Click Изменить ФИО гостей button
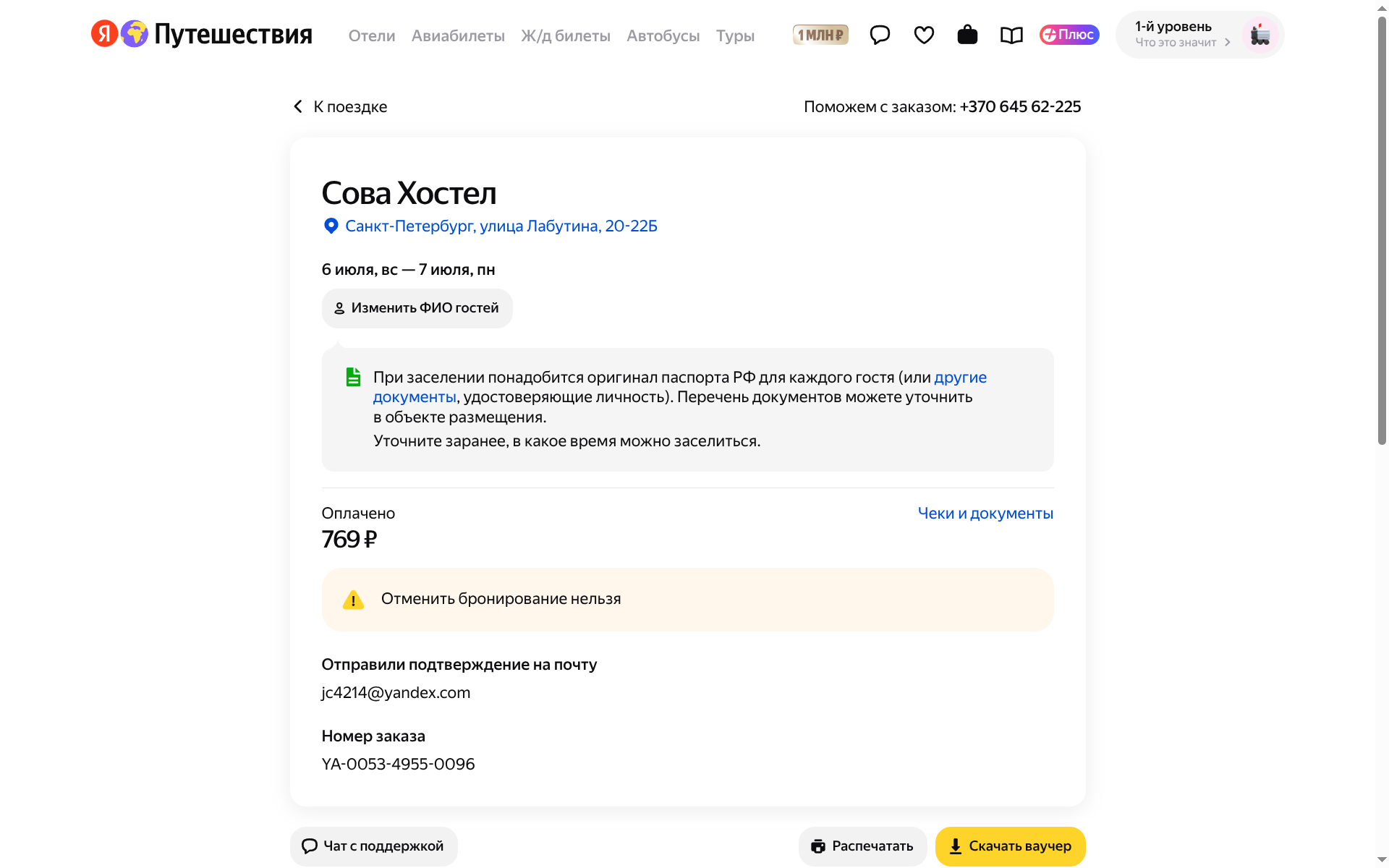1389x868 pixels. 417,308
